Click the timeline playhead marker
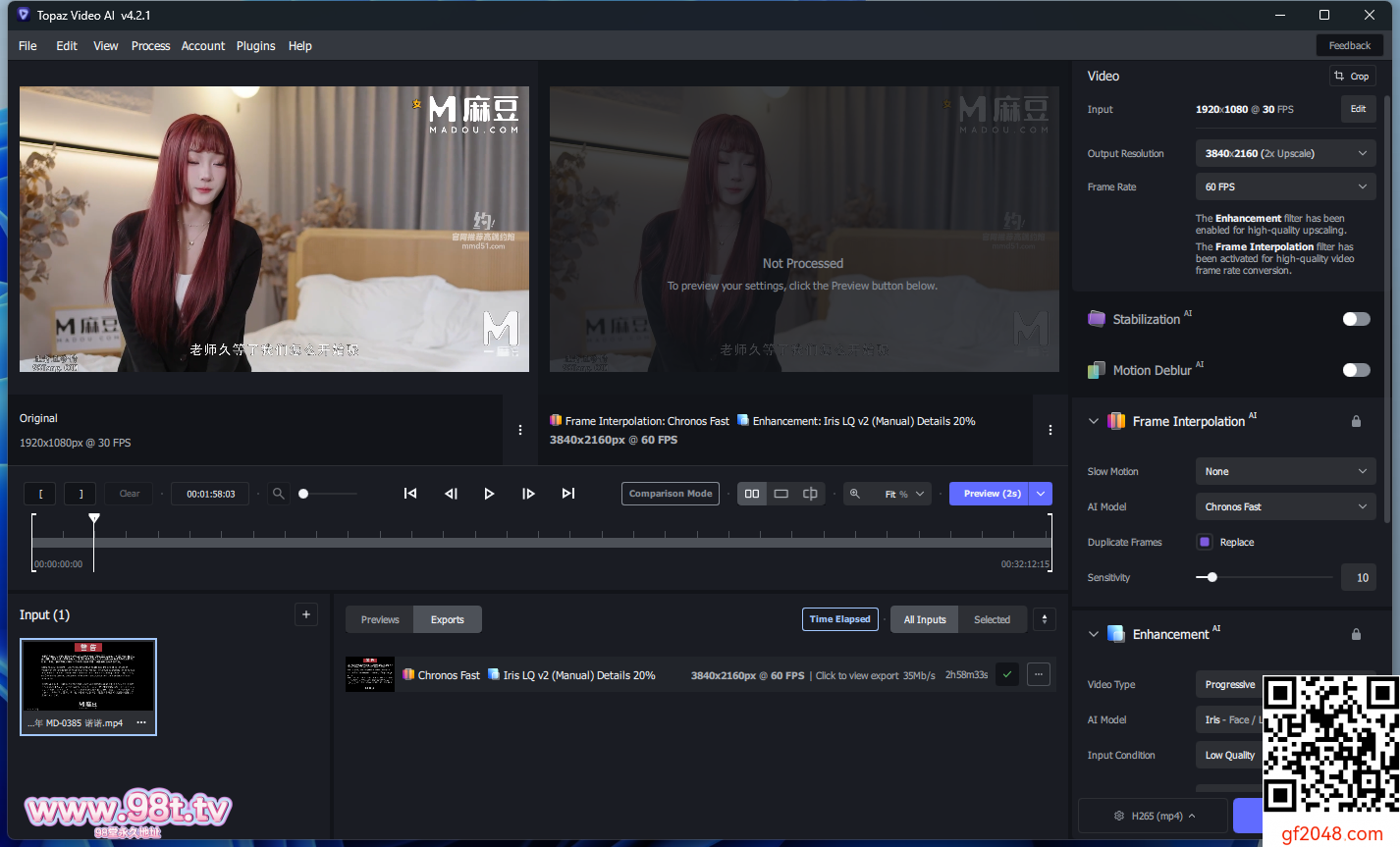This screenshot has height=847, width=1400. (94, 517)
